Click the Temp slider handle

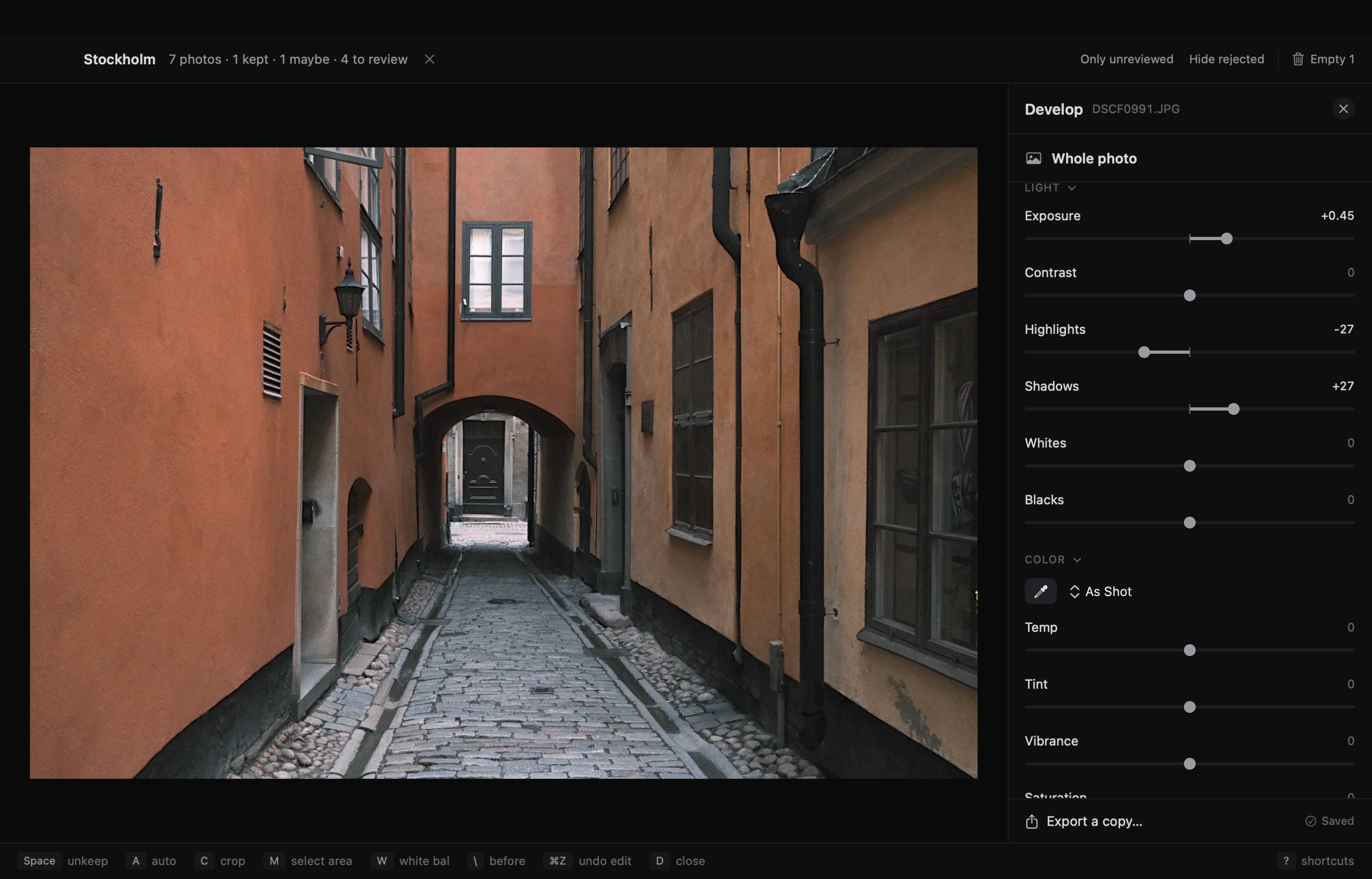tap(1189, 650)
